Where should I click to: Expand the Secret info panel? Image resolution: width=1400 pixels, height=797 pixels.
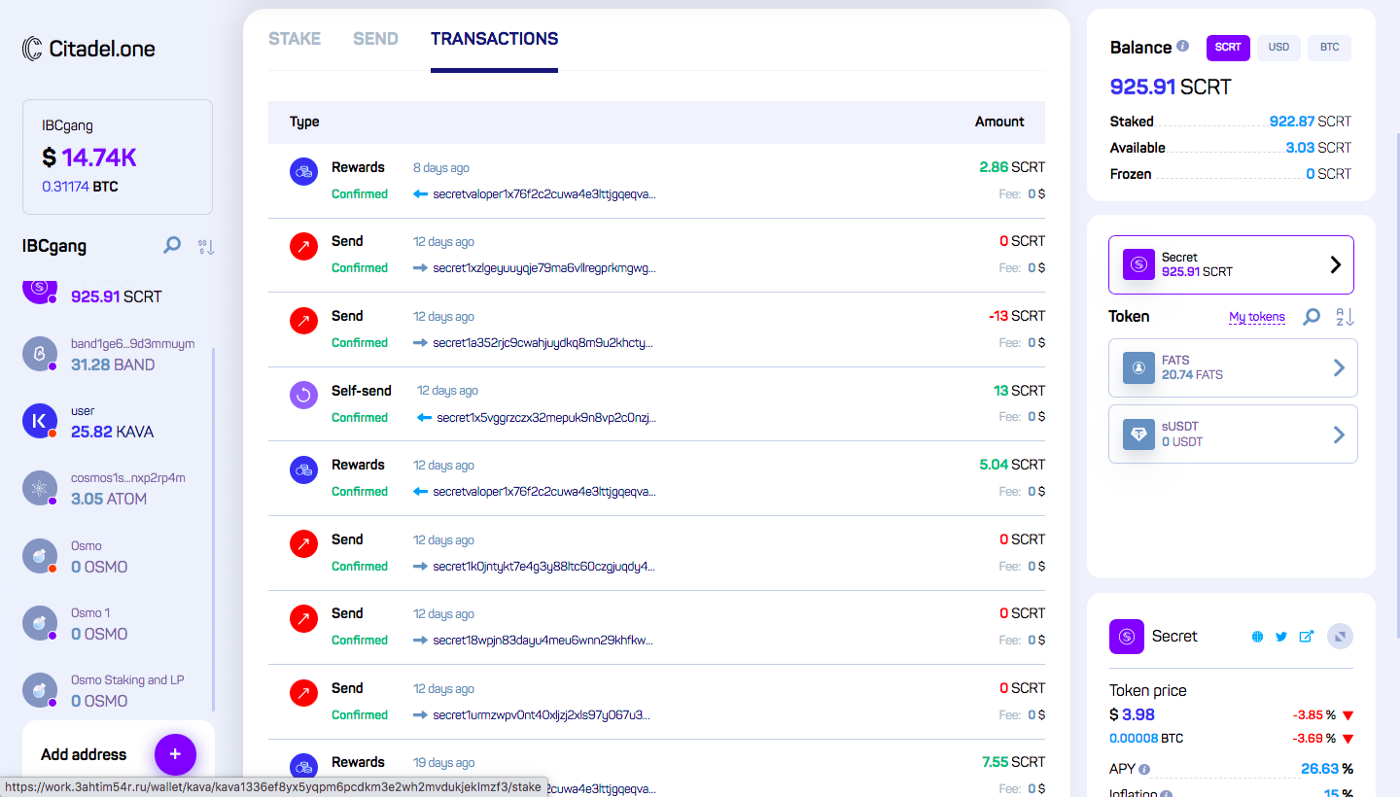(1340, 636)
